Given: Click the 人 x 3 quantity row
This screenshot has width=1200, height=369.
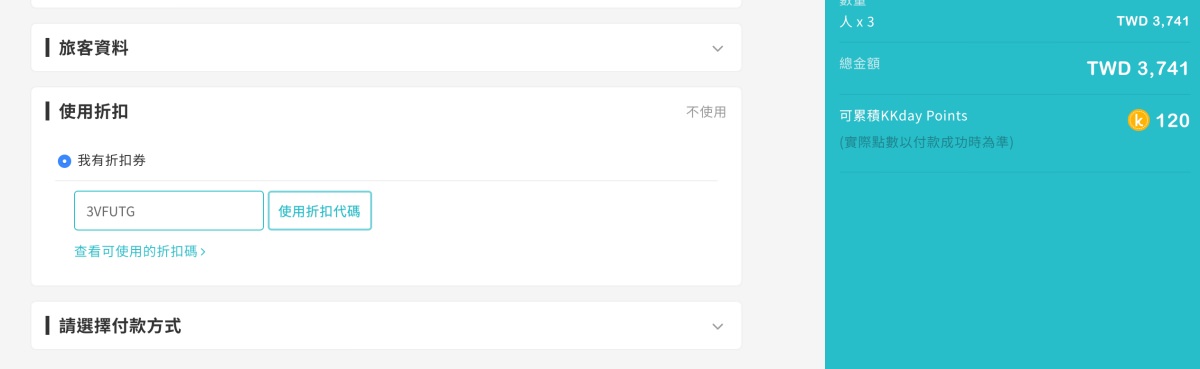Looking at the screenshot, I should click(x=1014, y=21).
